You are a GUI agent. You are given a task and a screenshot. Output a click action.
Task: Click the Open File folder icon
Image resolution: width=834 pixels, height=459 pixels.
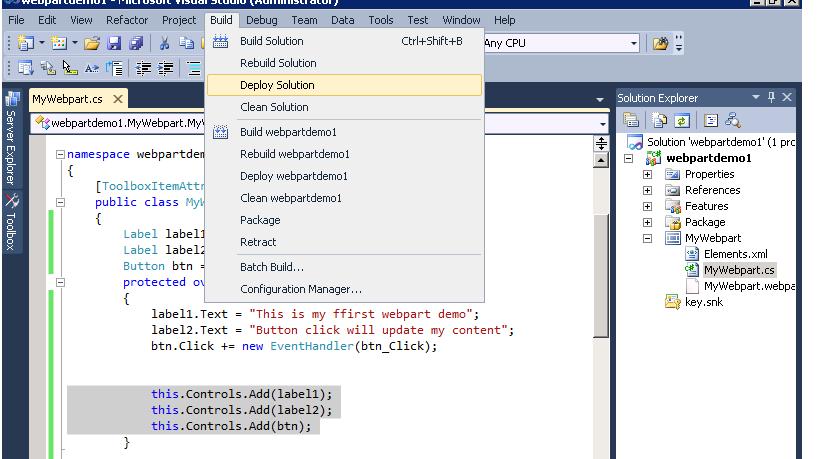92,43
